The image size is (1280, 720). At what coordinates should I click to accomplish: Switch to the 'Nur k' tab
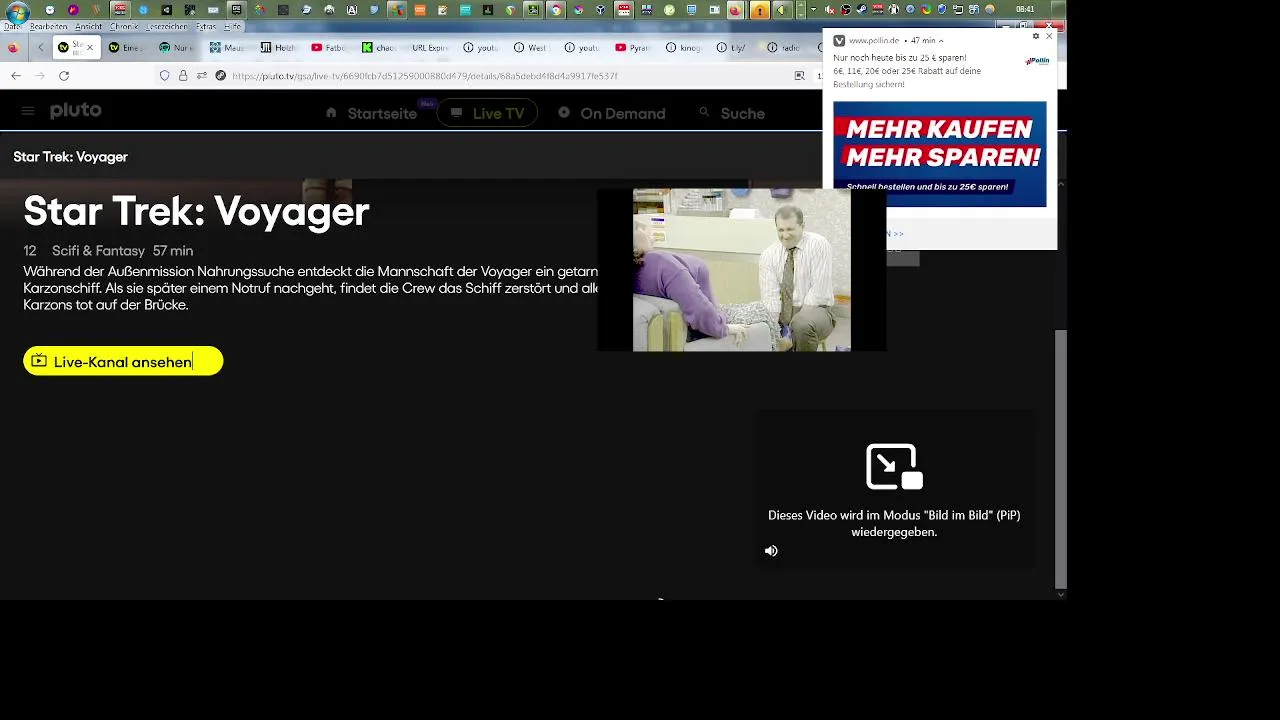177,47
